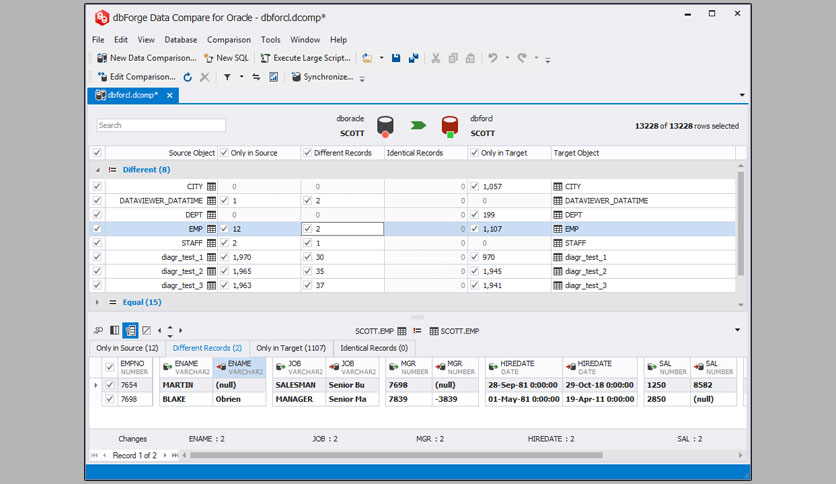The width and height of the screenshot is (836, 484).
Task: Click the swap source and target icon
Action: coord(256,77)
